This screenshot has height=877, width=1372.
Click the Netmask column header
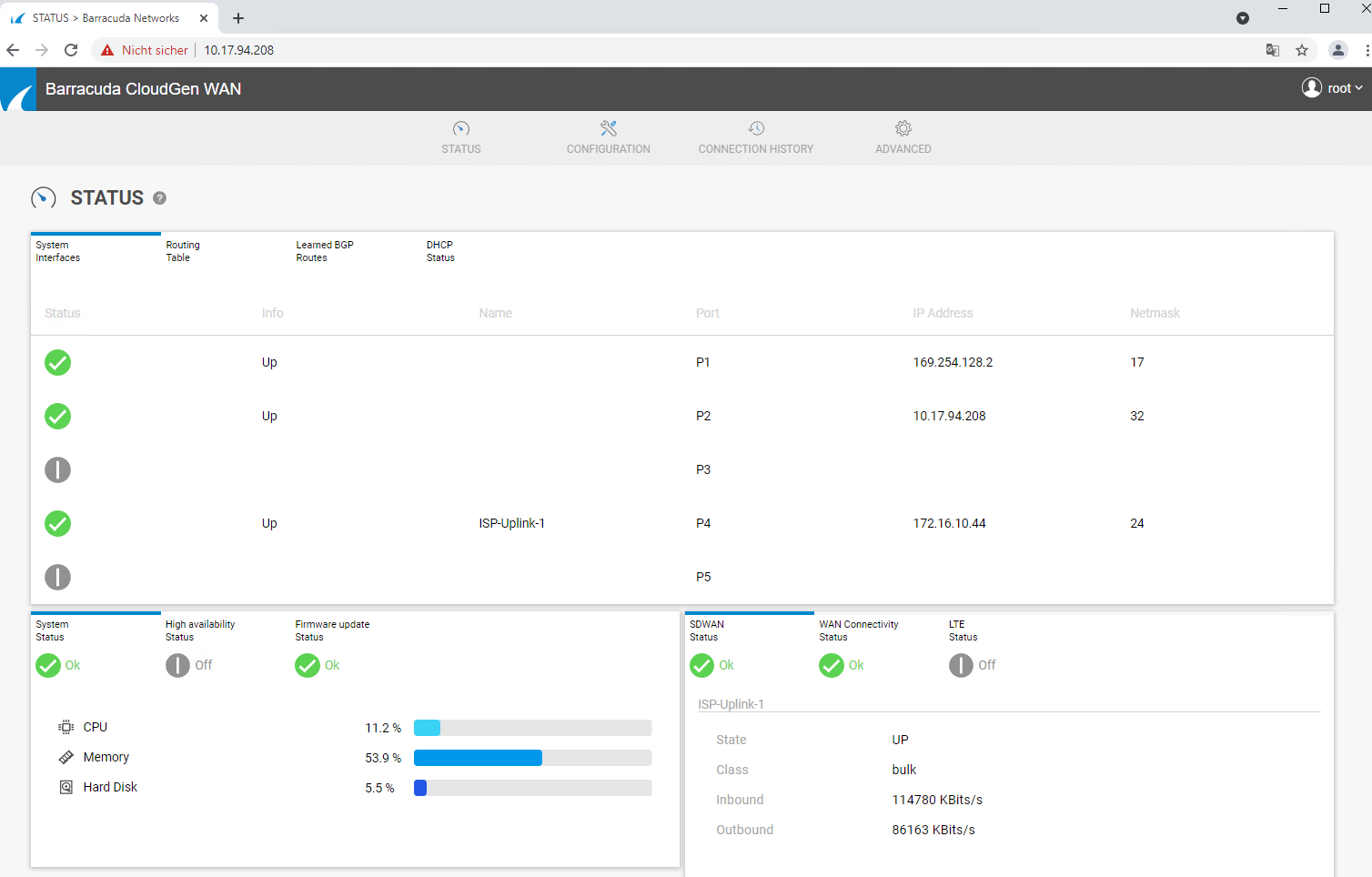click(x=1155, y=313)
